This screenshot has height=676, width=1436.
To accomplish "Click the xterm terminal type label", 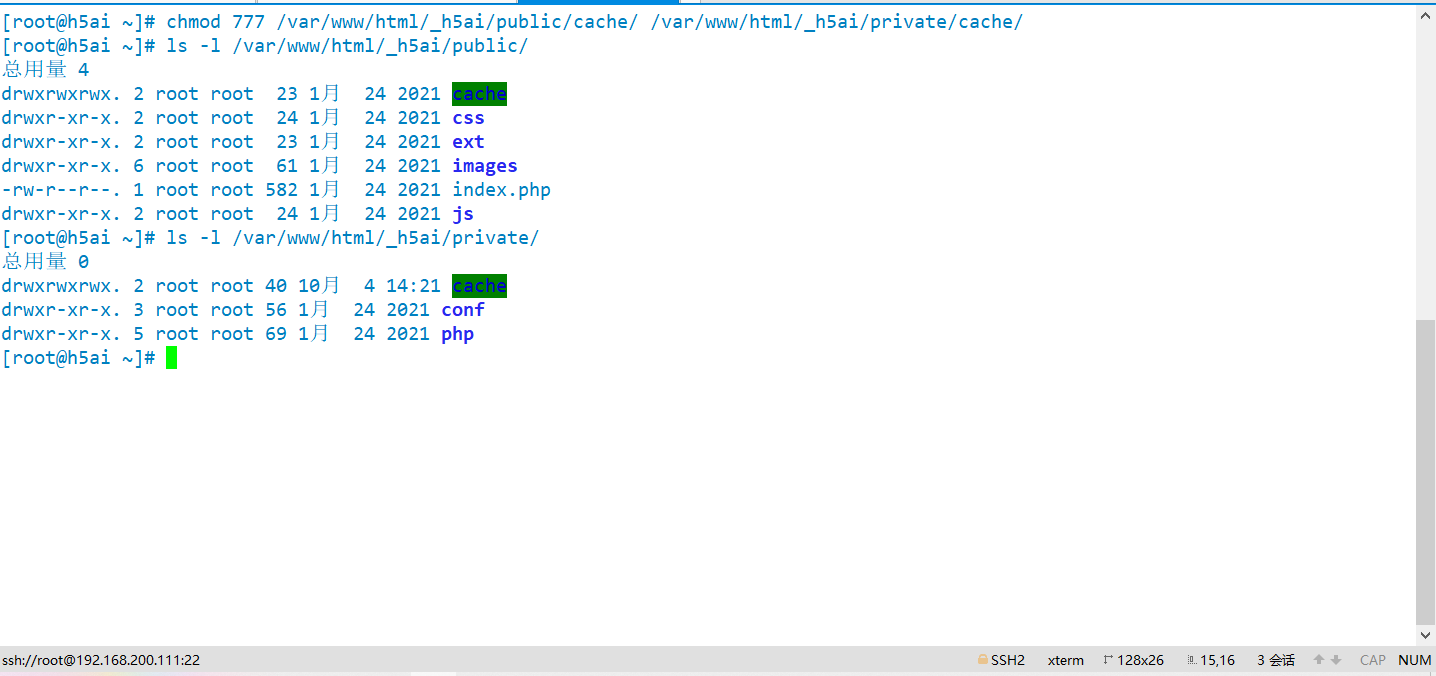I will click(x=1066, y=660).
